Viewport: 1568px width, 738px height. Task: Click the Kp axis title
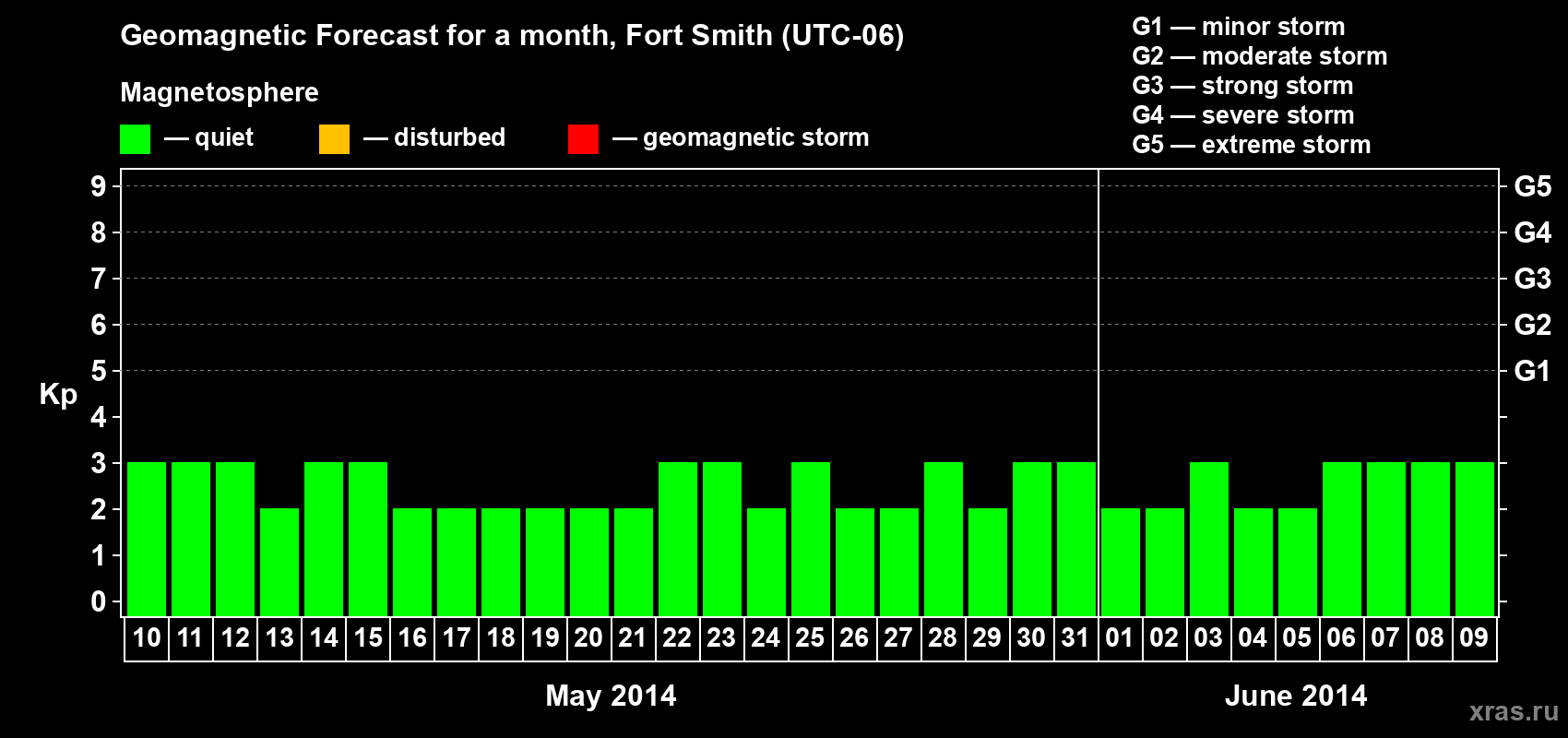pyautogui.click(x=58, y=395)
